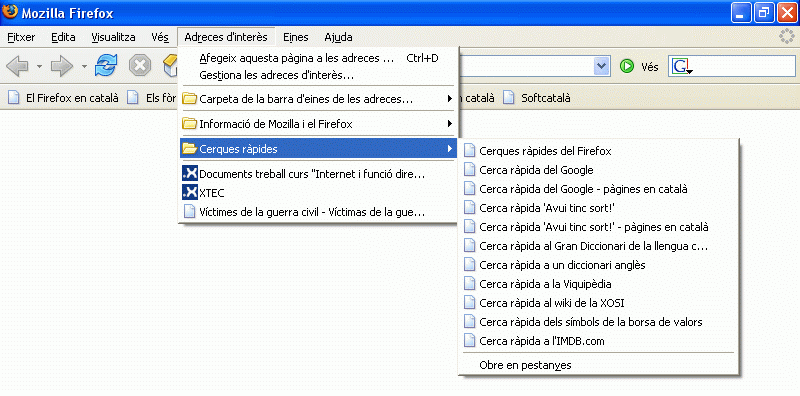Click the Back navigation arrow
This screenshot has width=800, height=396.
coord(17,67)
